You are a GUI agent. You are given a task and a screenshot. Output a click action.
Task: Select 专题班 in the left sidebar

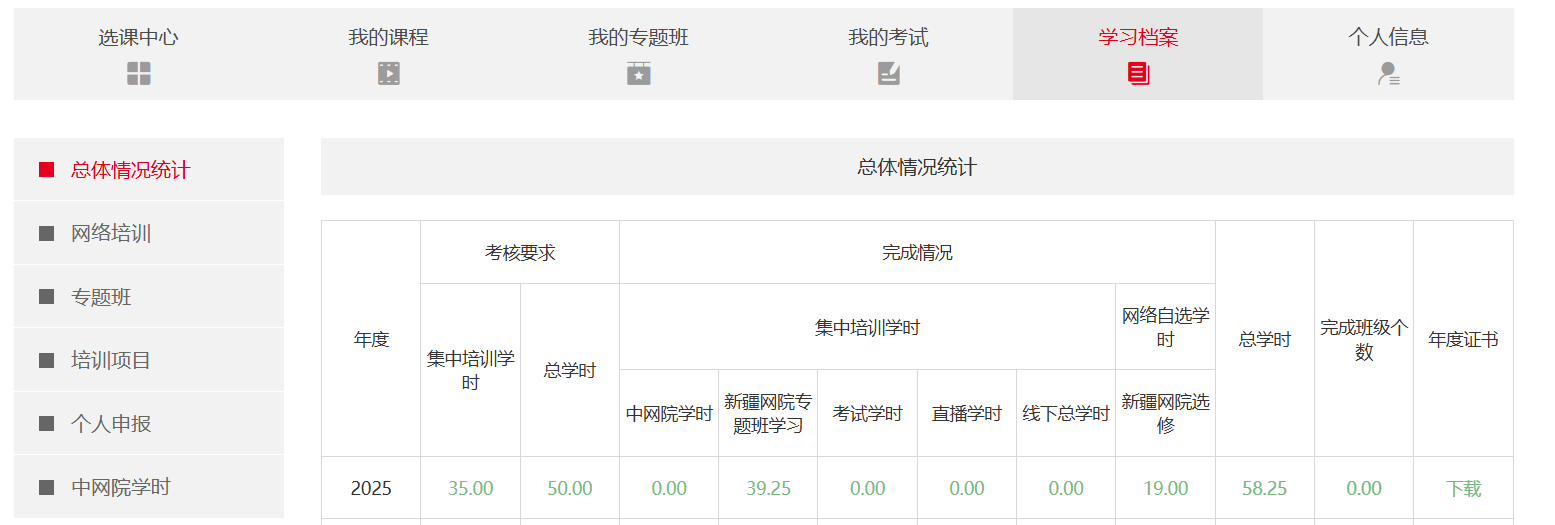(x=101, y=297)
